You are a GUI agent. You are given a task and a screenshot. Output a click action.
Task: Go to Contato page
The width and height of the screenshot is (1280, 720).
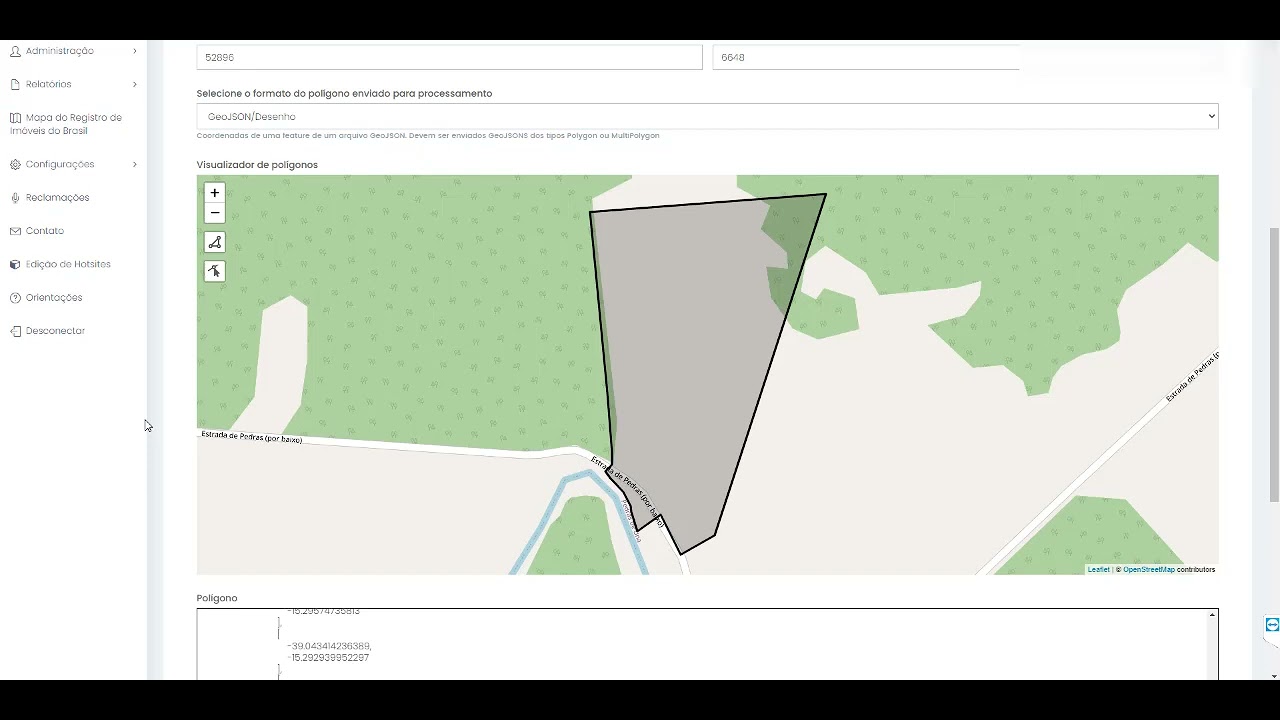click(45, 231)
